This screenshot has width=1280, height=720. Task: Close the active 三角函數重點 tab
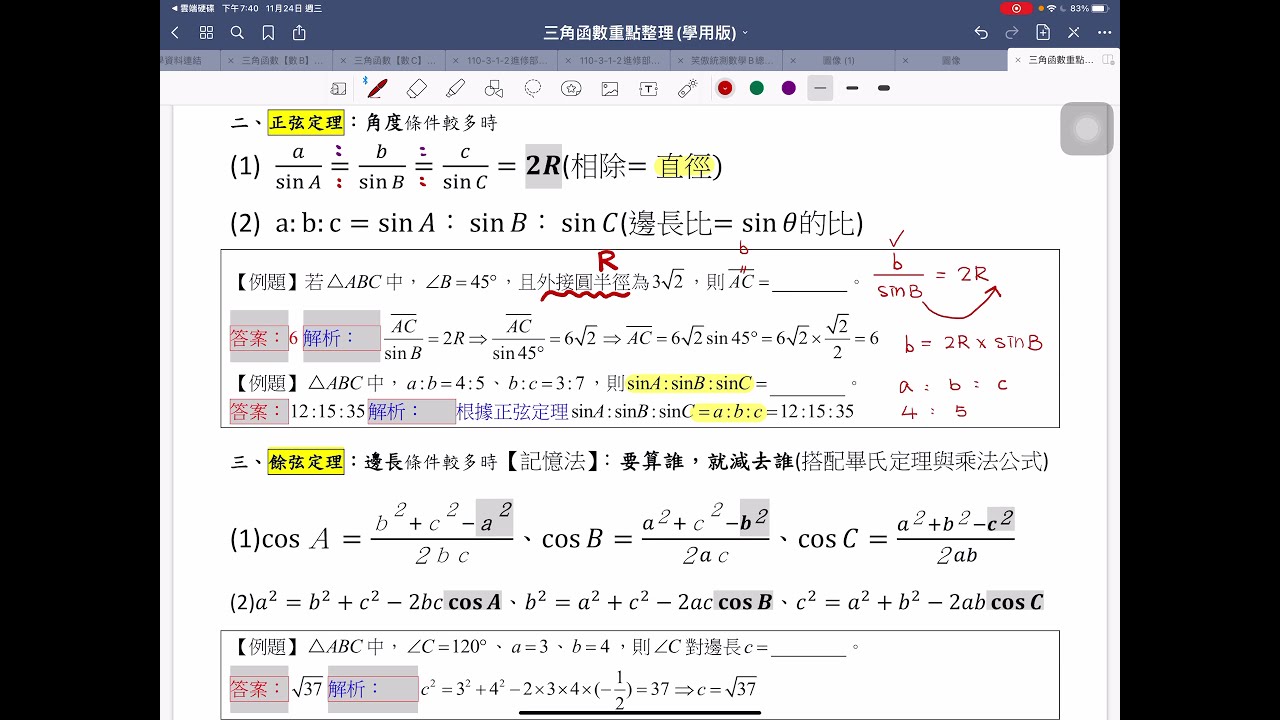pyautogui.click(x=1018, y=60)
